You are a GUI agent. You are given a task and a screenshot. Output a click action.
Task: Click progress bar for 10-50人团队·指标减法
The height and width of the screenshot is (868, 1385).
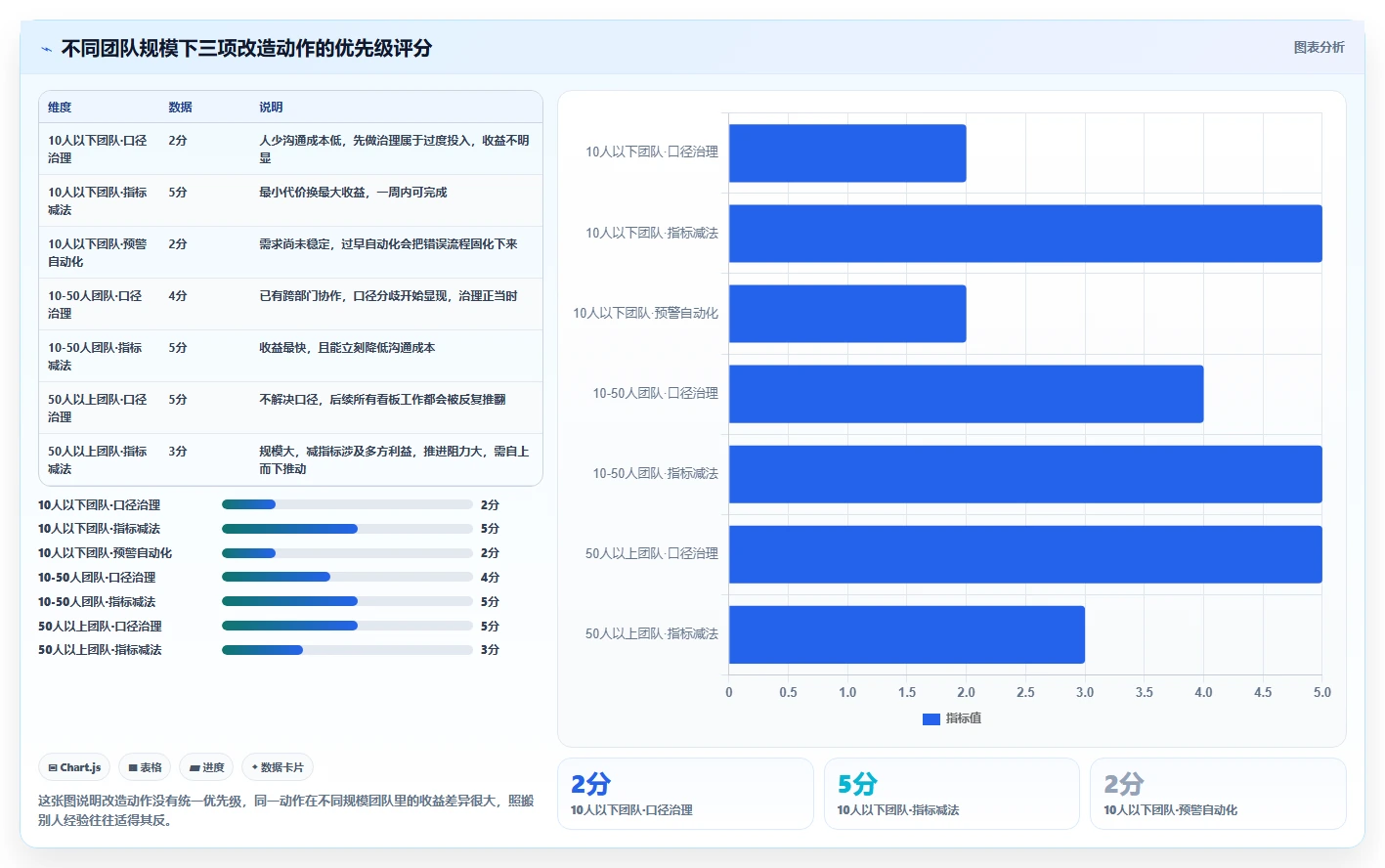coord(347,601)
